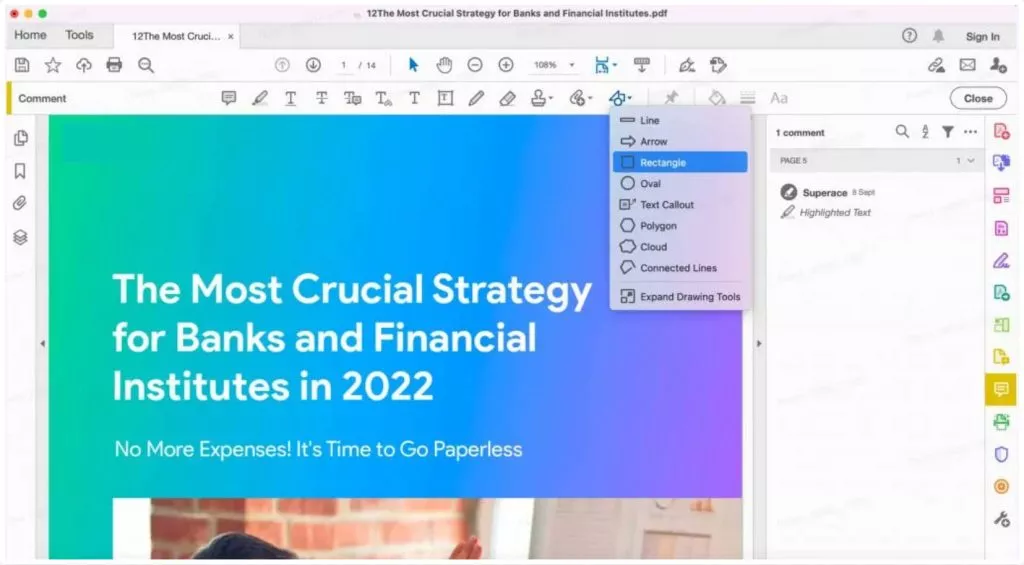Switch to the Tools tab

tap(79, 35)
